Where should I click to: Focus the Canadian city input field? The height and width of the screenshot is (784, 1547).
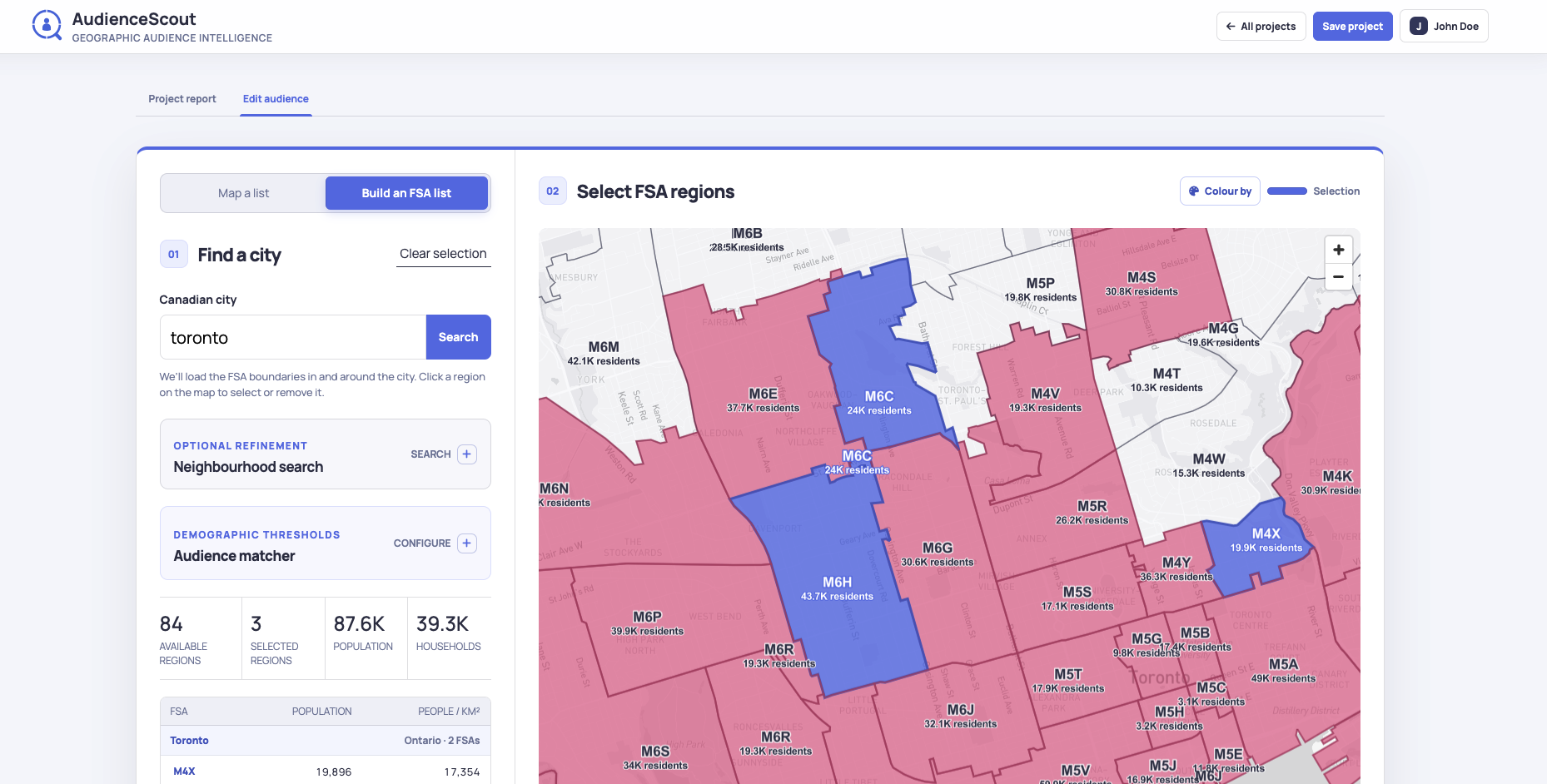pos(293,337)
